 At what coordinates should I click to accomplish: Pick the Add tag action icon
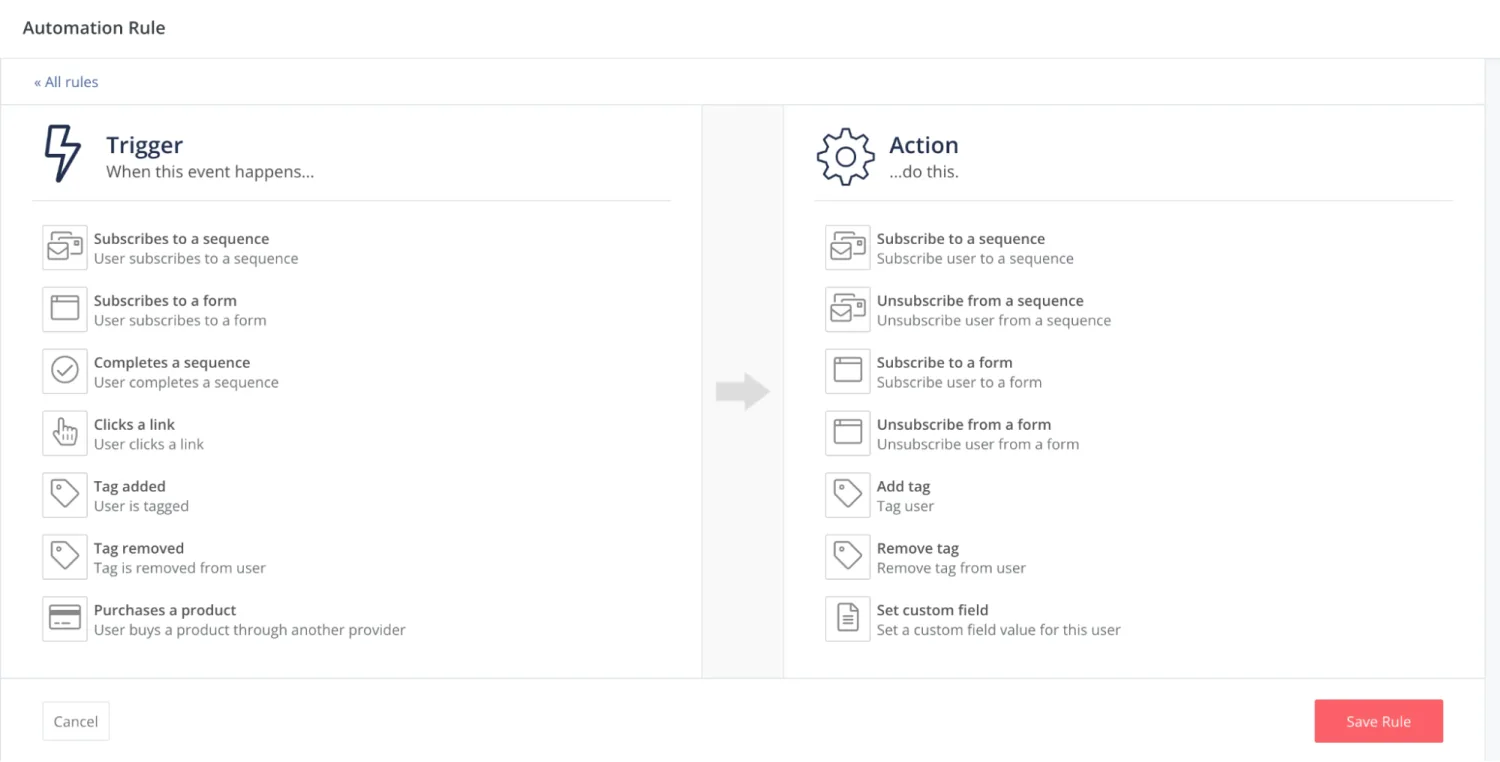pos(848,495)
